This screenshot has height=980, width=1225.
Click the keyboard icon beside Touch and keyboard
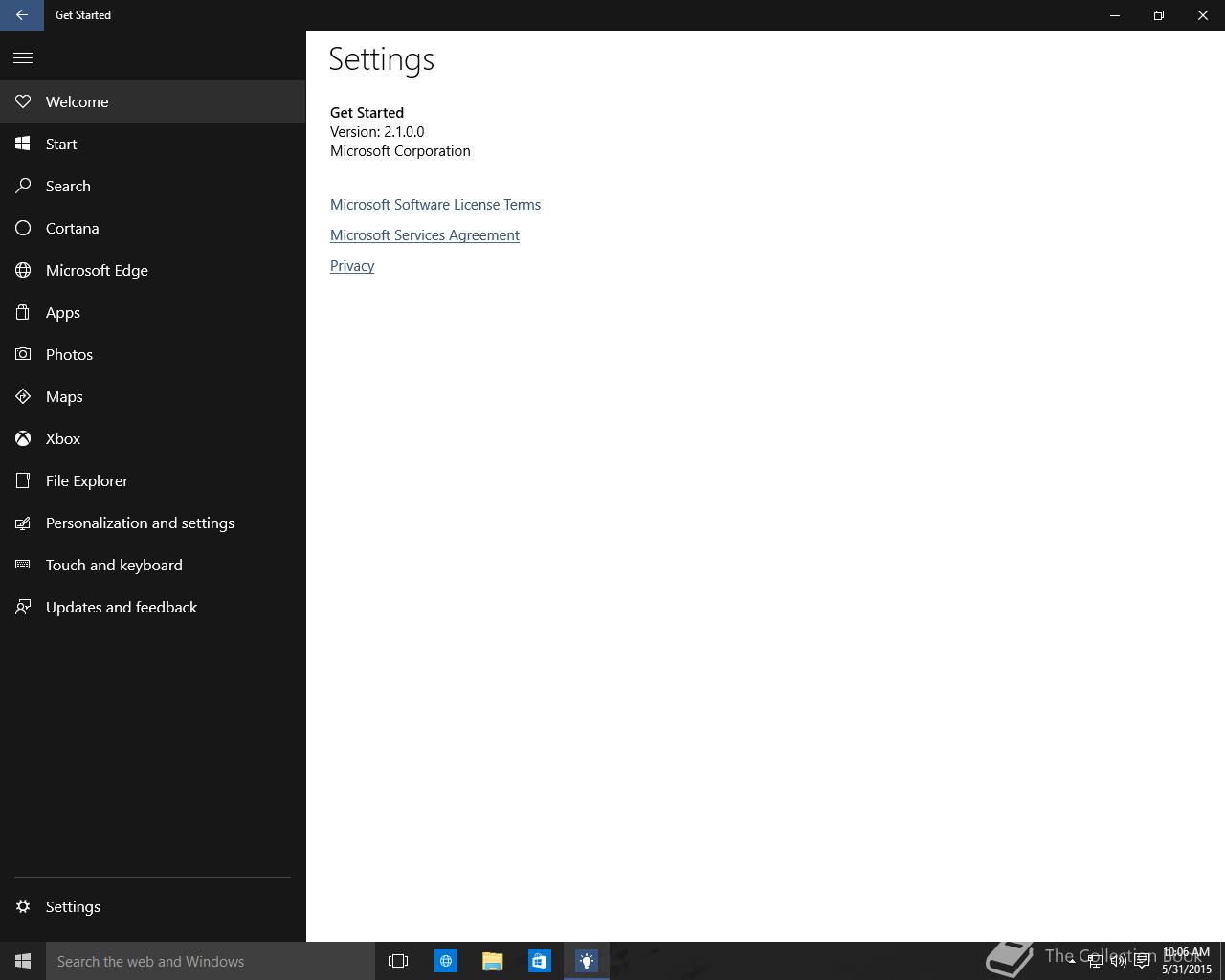pos(23,565)
